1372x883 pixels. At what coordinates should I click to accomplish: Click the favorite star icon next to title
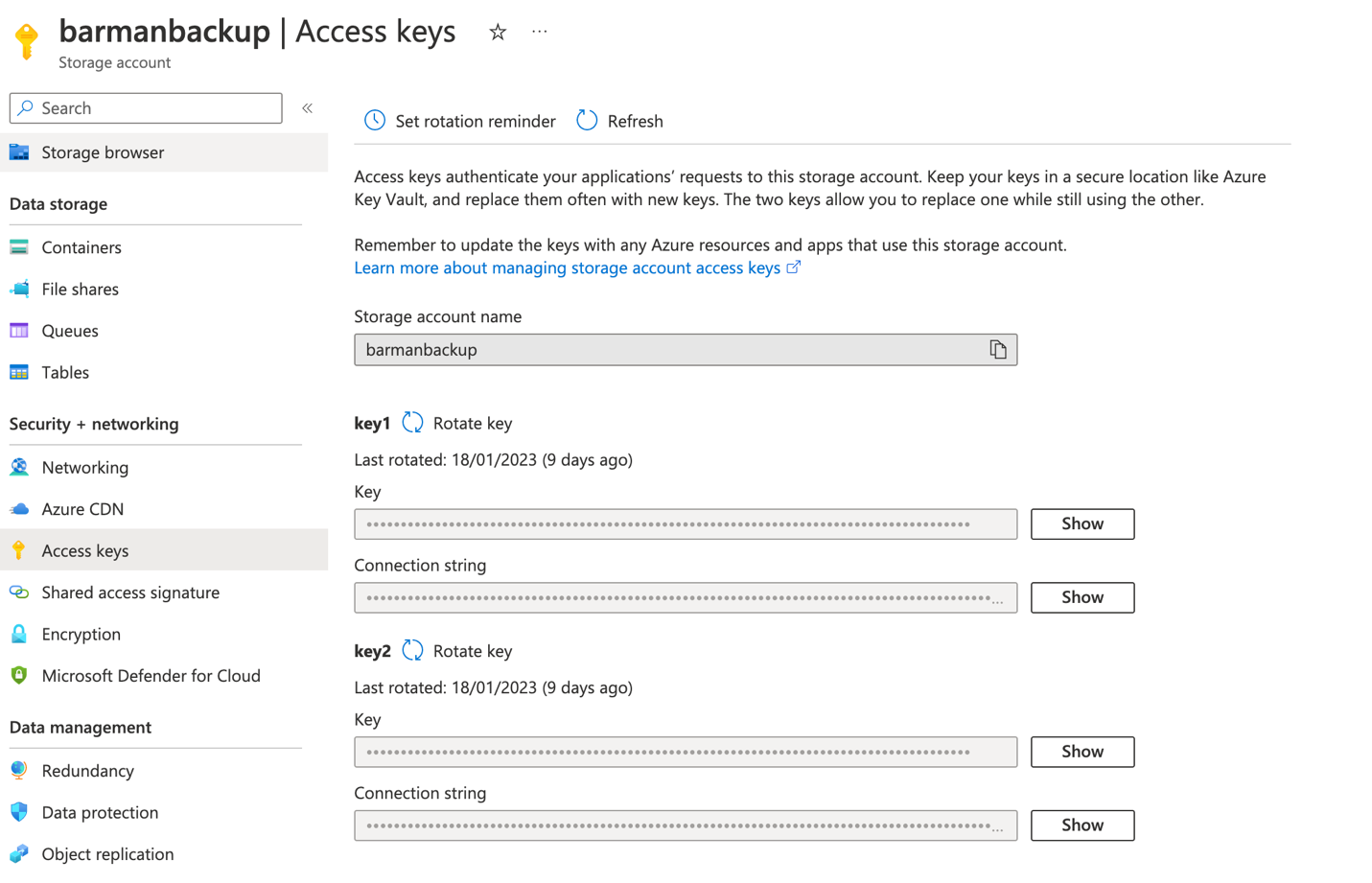[497, 33]
